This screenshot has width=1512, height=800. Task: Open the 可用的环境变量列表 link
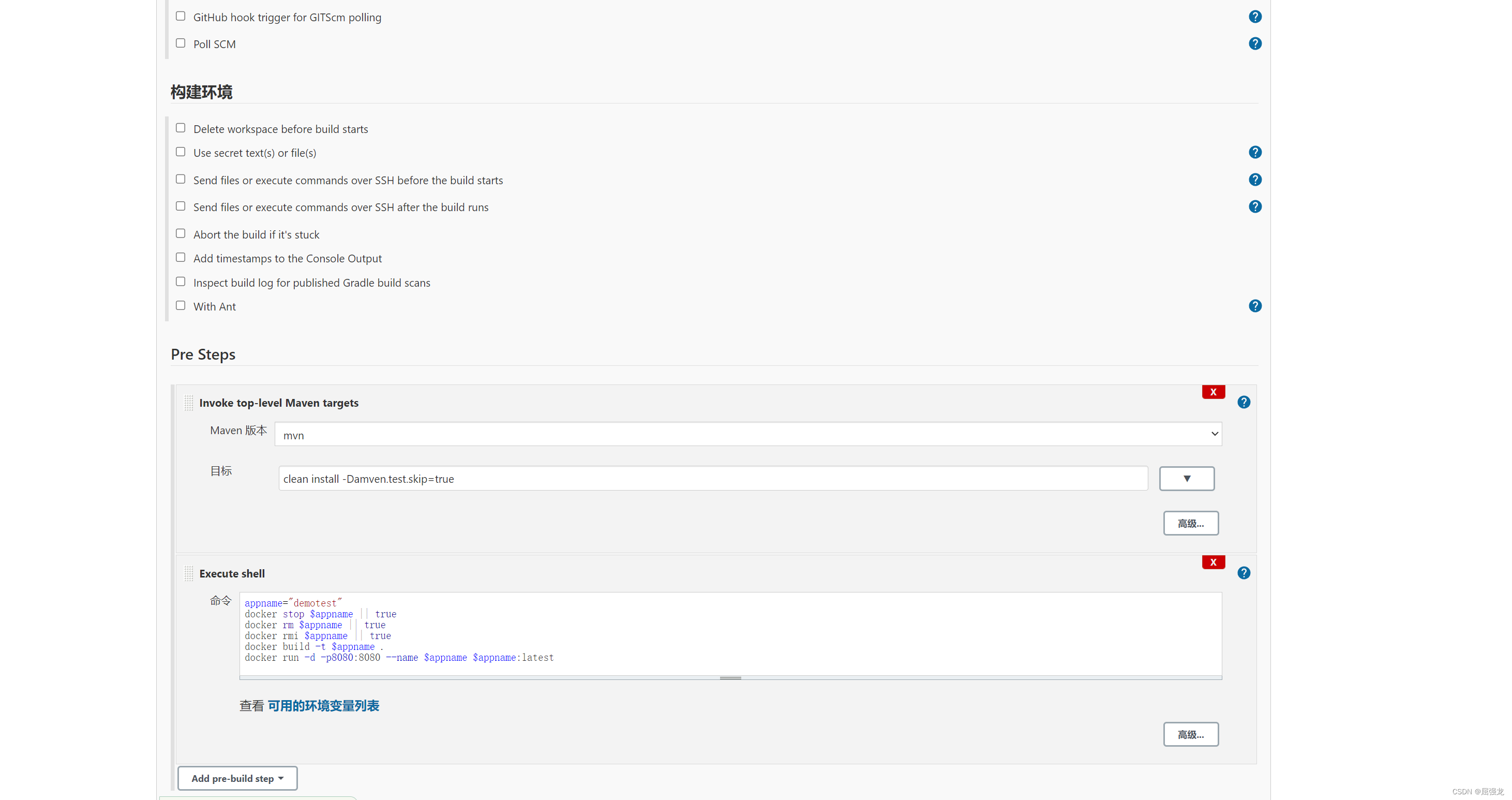(323, 705)
